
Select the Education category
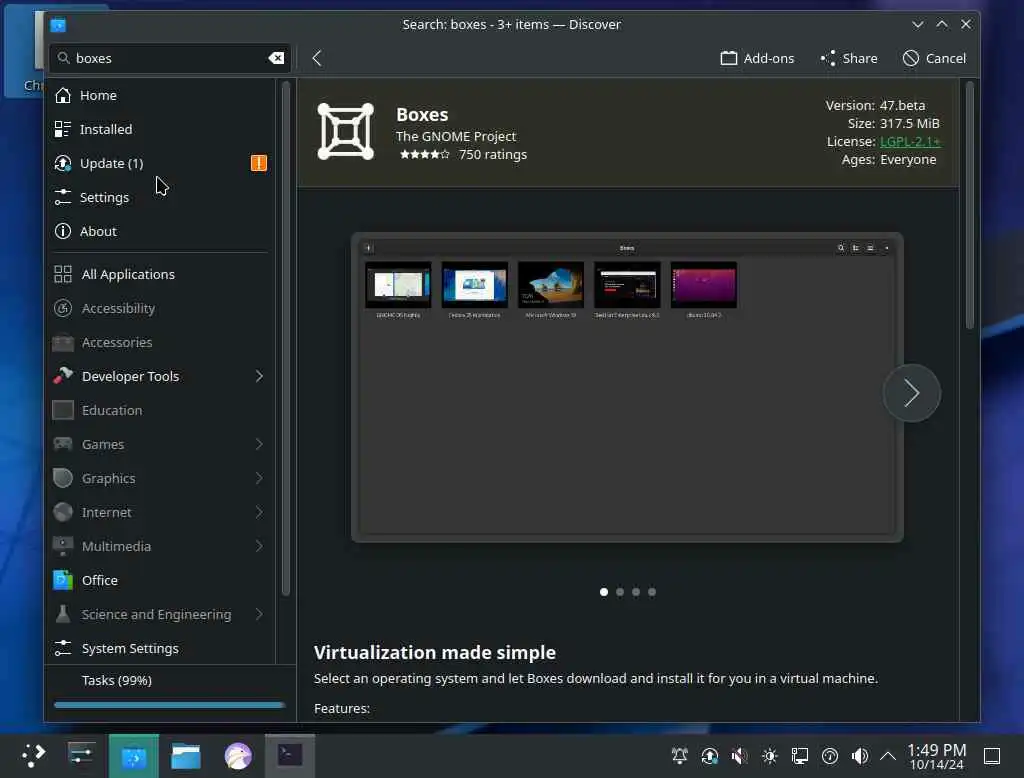(x=161, y=410)
